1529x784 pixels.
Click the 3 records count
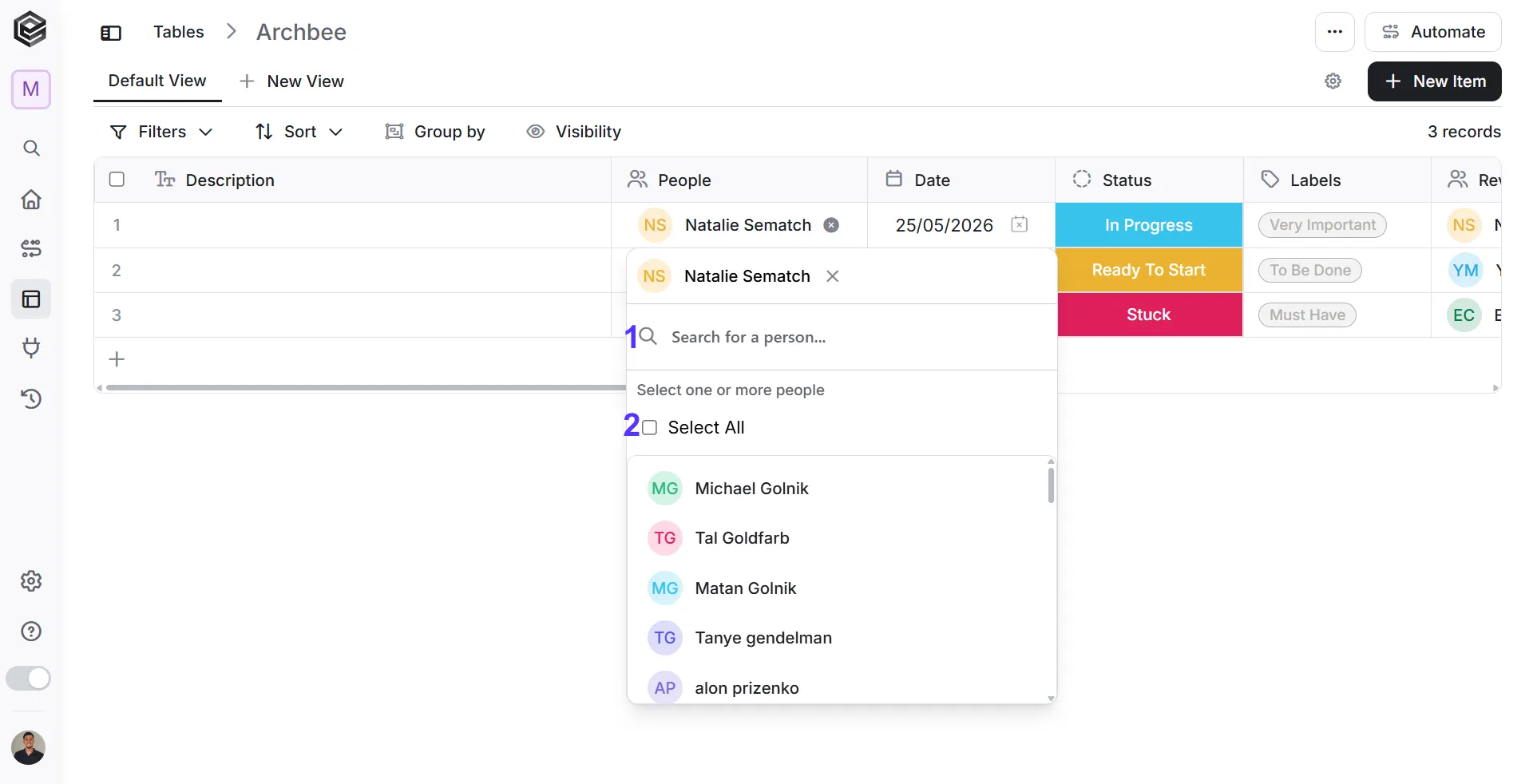1464,132
